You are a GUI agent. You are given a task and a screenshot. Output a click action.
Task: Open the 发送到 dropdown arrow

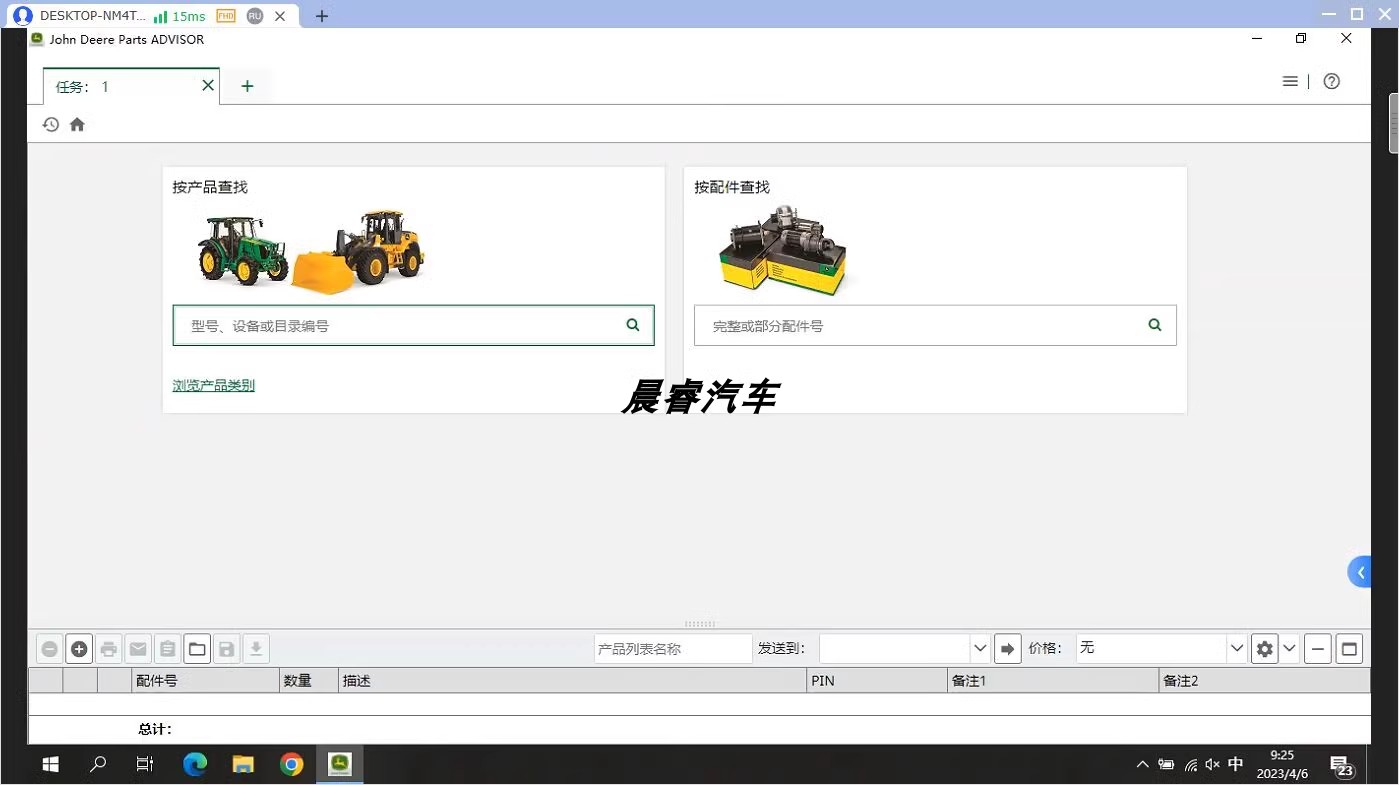tap(980, 649)
